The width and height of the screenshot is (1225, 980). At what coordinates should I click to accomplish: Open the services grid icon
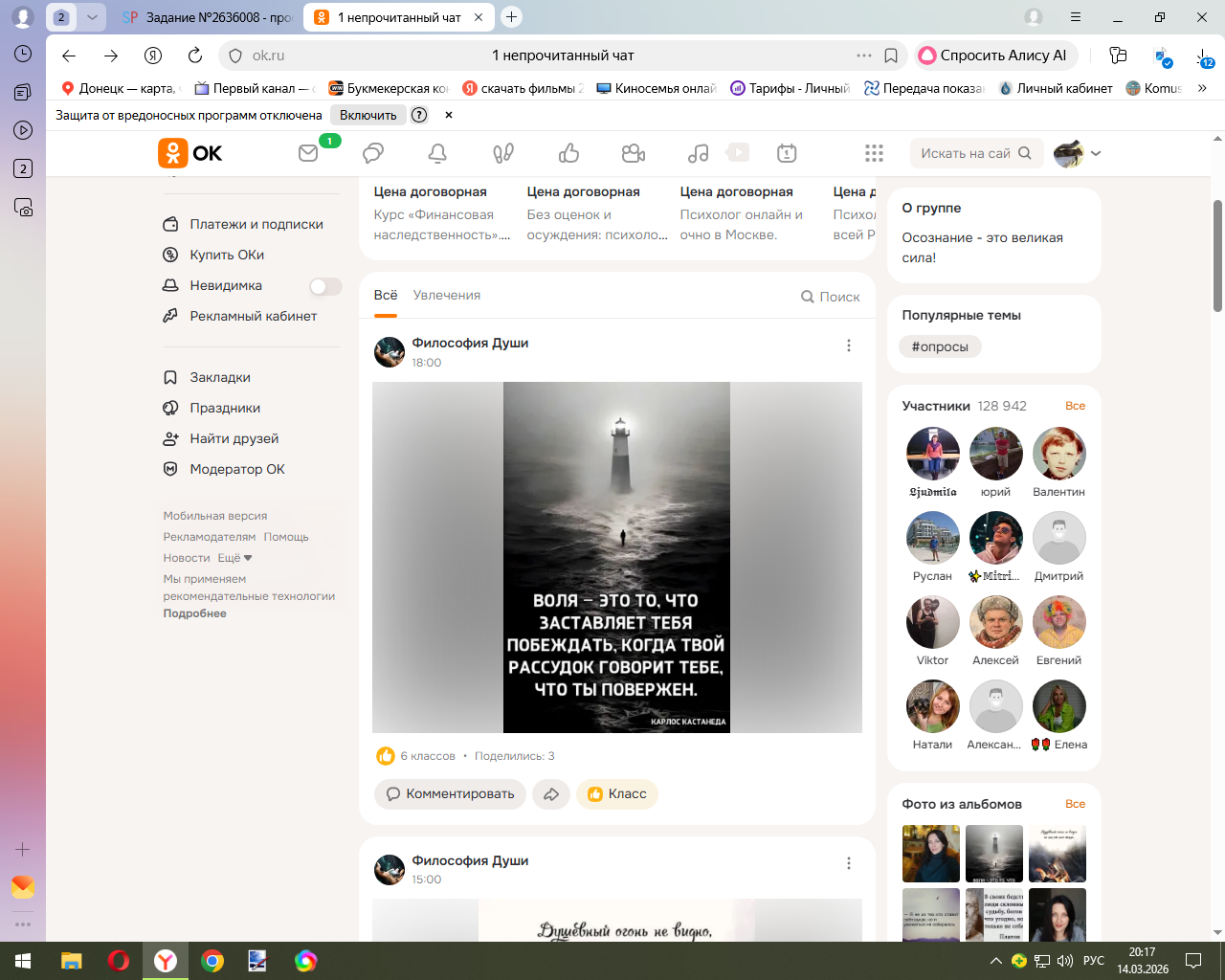(x=874, y=153)
